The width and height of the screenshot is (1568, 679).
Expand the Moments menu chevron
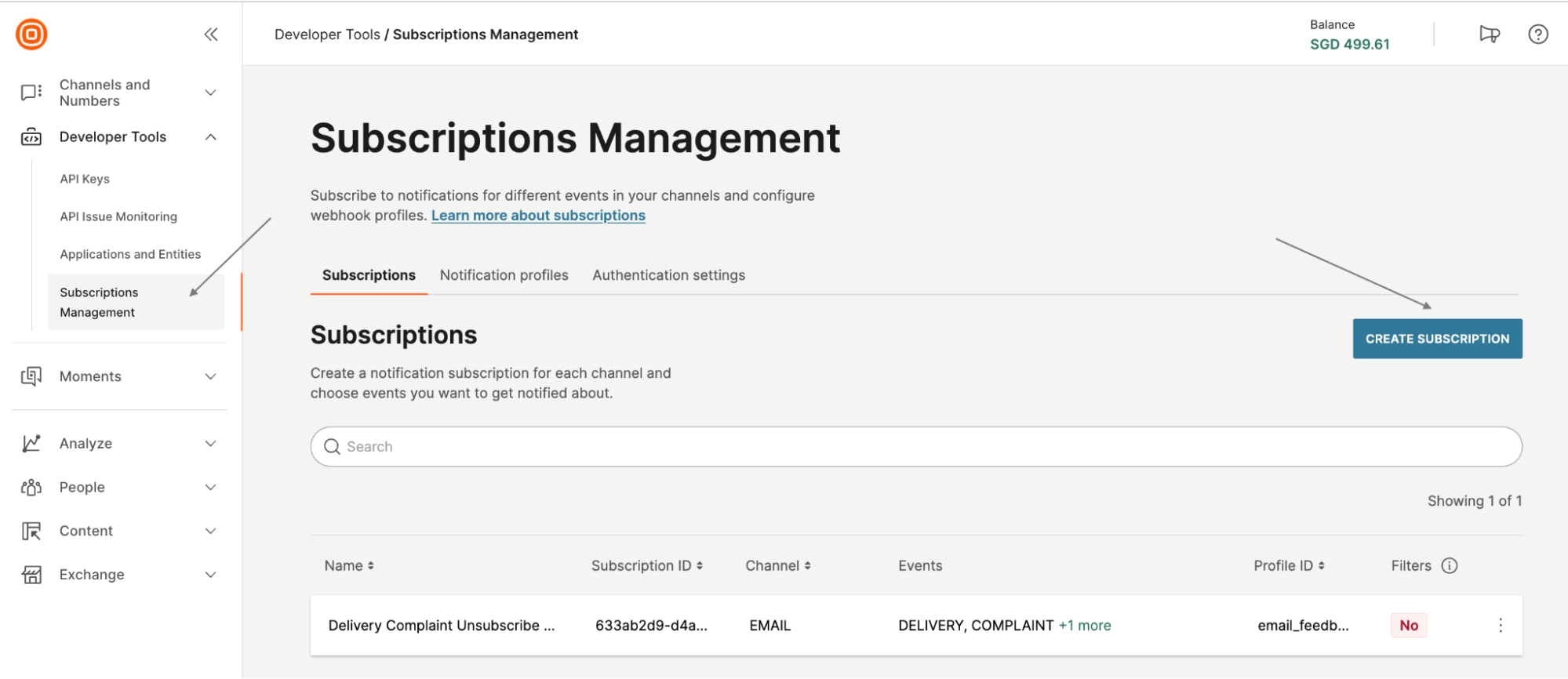pos(210,377)
